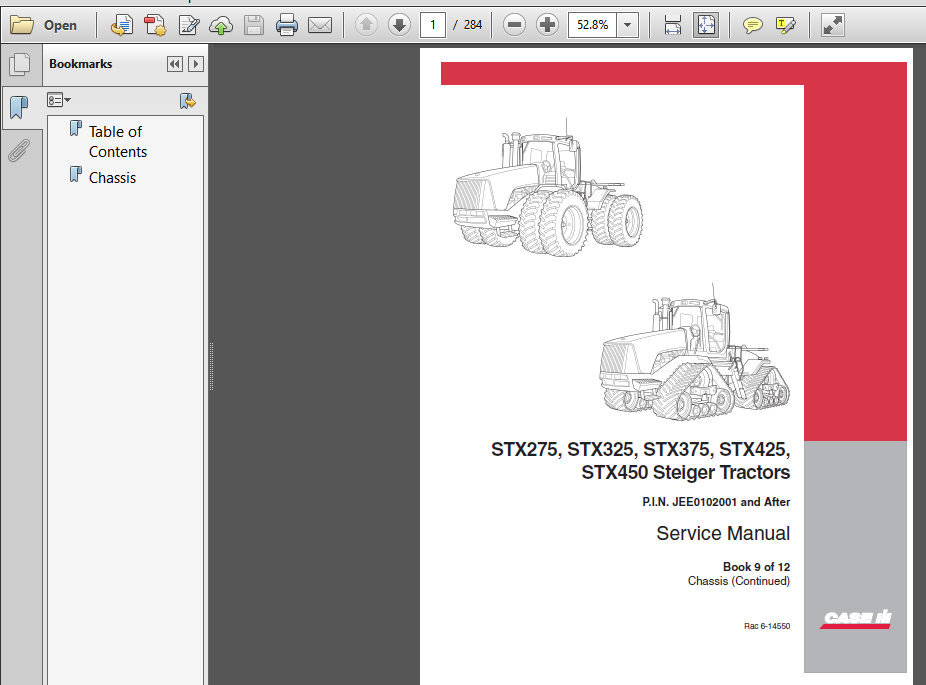Toggle the fit full page icon
Viewport: 926px width, 685px height.
click(x=706, y=25)
